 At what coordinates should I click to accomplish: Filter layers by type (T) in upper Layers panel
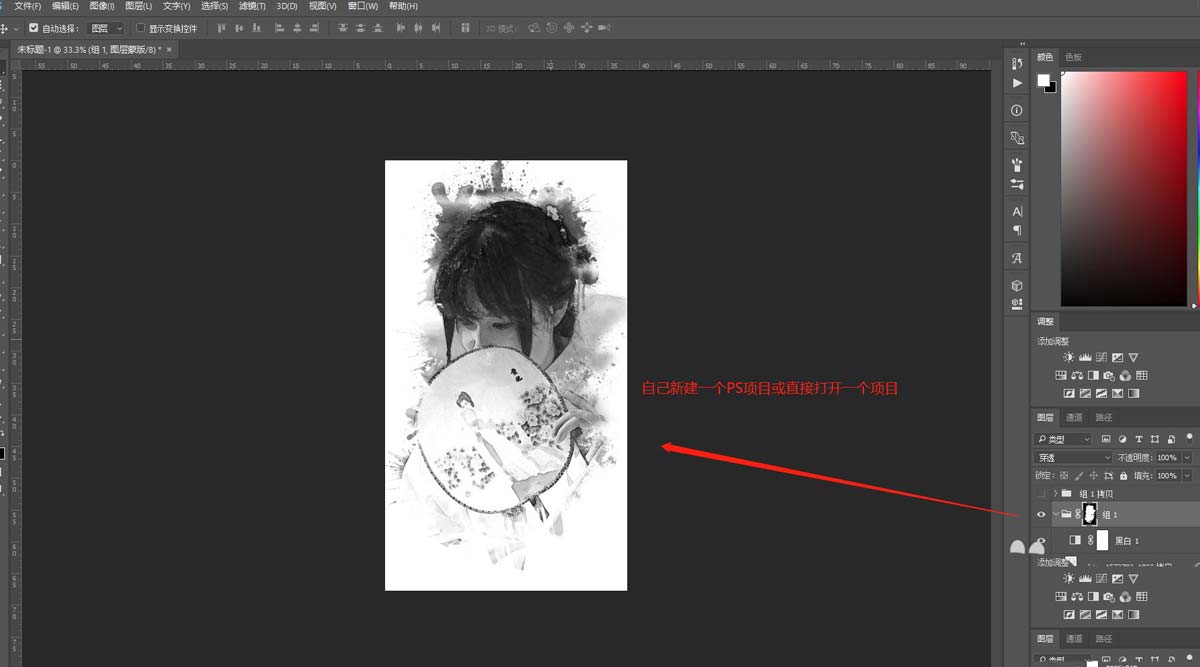point(1138,439)
